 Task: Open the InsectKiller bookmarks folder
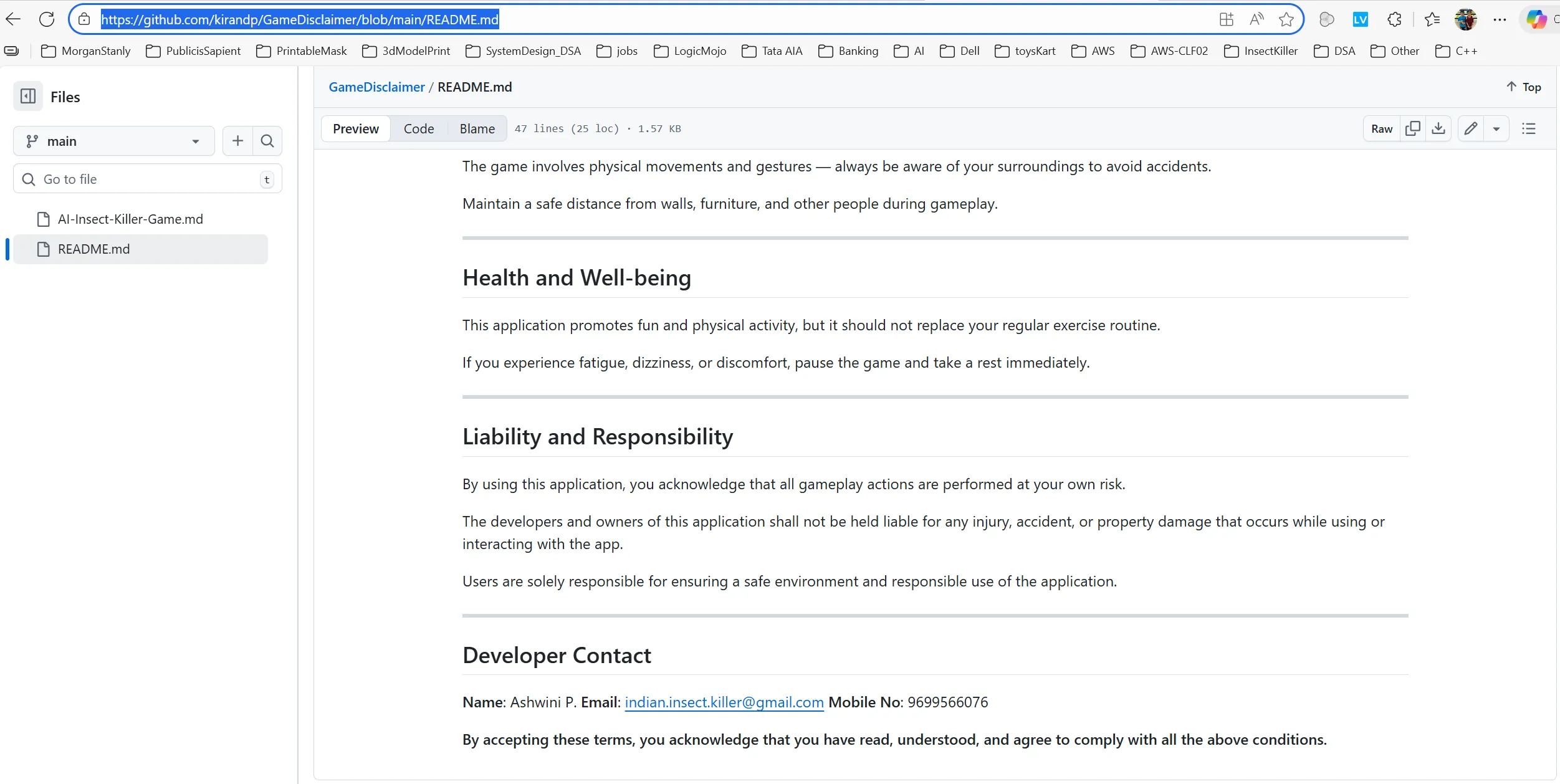coord(1261,51)
